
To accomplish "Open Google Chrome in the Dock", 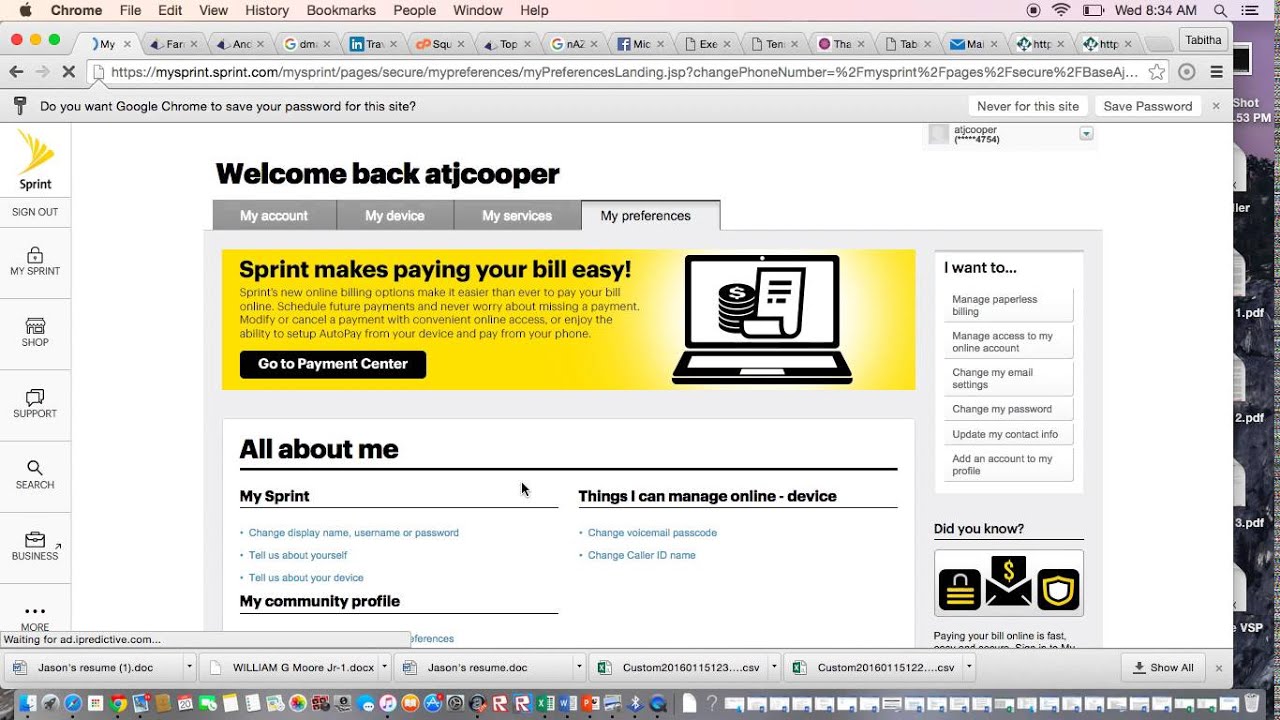I will pyautogui.click(x=118, y=704).
